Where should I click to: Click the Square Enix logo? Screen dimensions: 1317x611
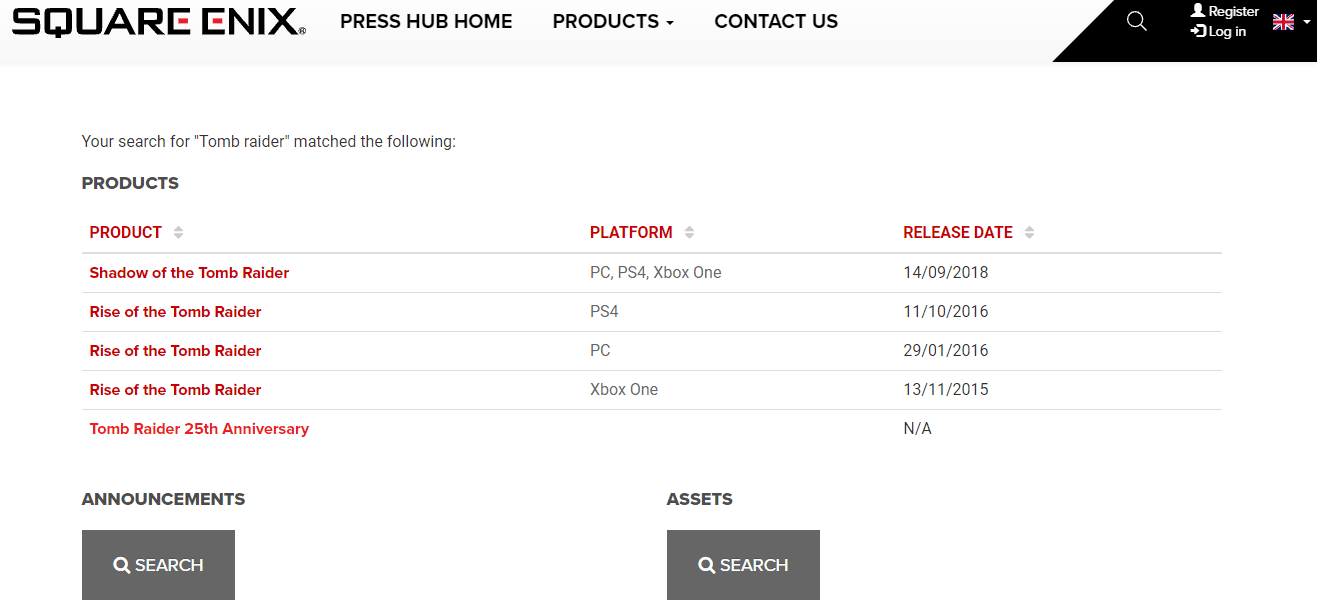[159, 22]
